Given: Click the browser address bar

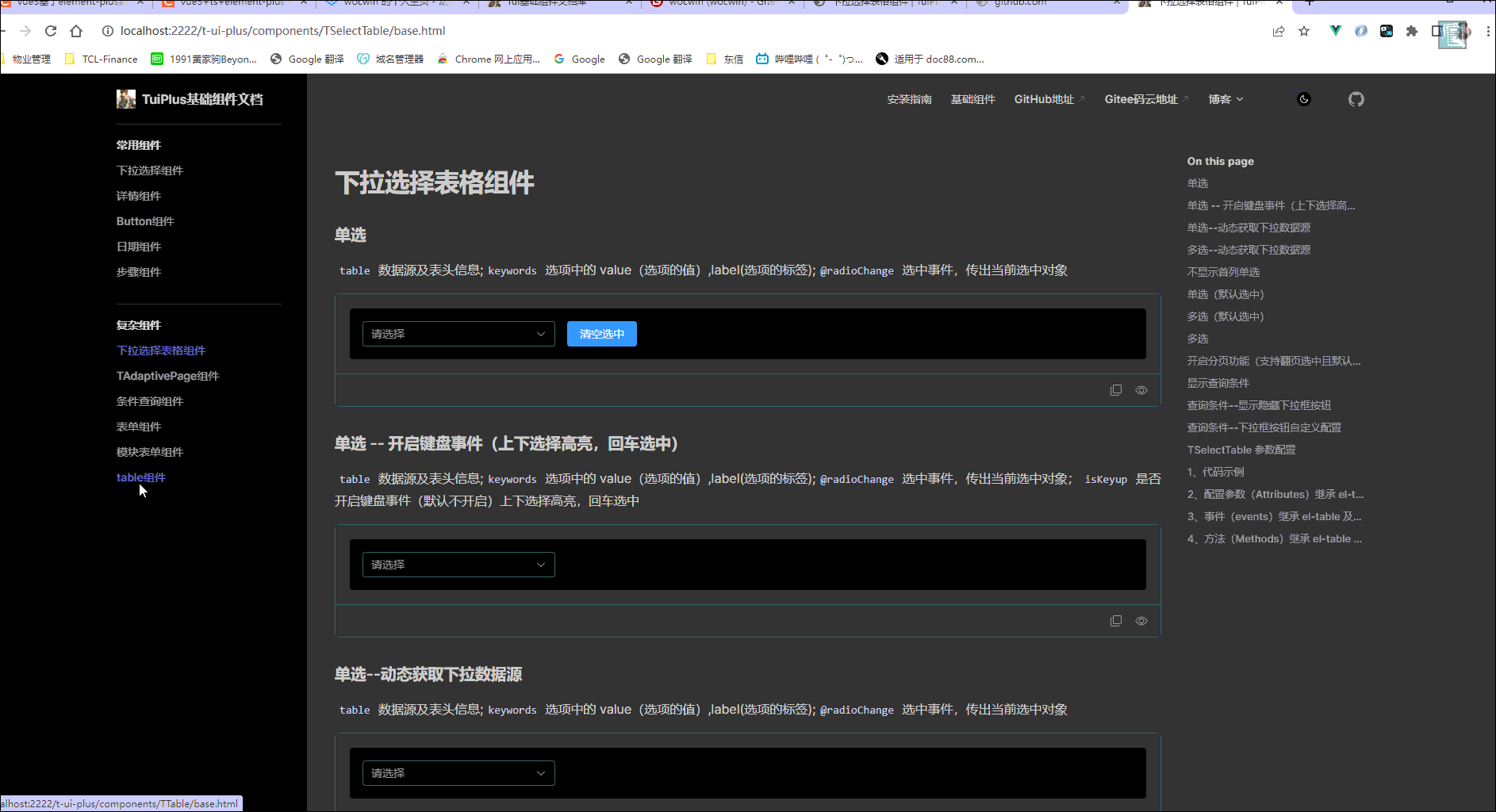Looking at the screenshot, I should pos(317,31).
